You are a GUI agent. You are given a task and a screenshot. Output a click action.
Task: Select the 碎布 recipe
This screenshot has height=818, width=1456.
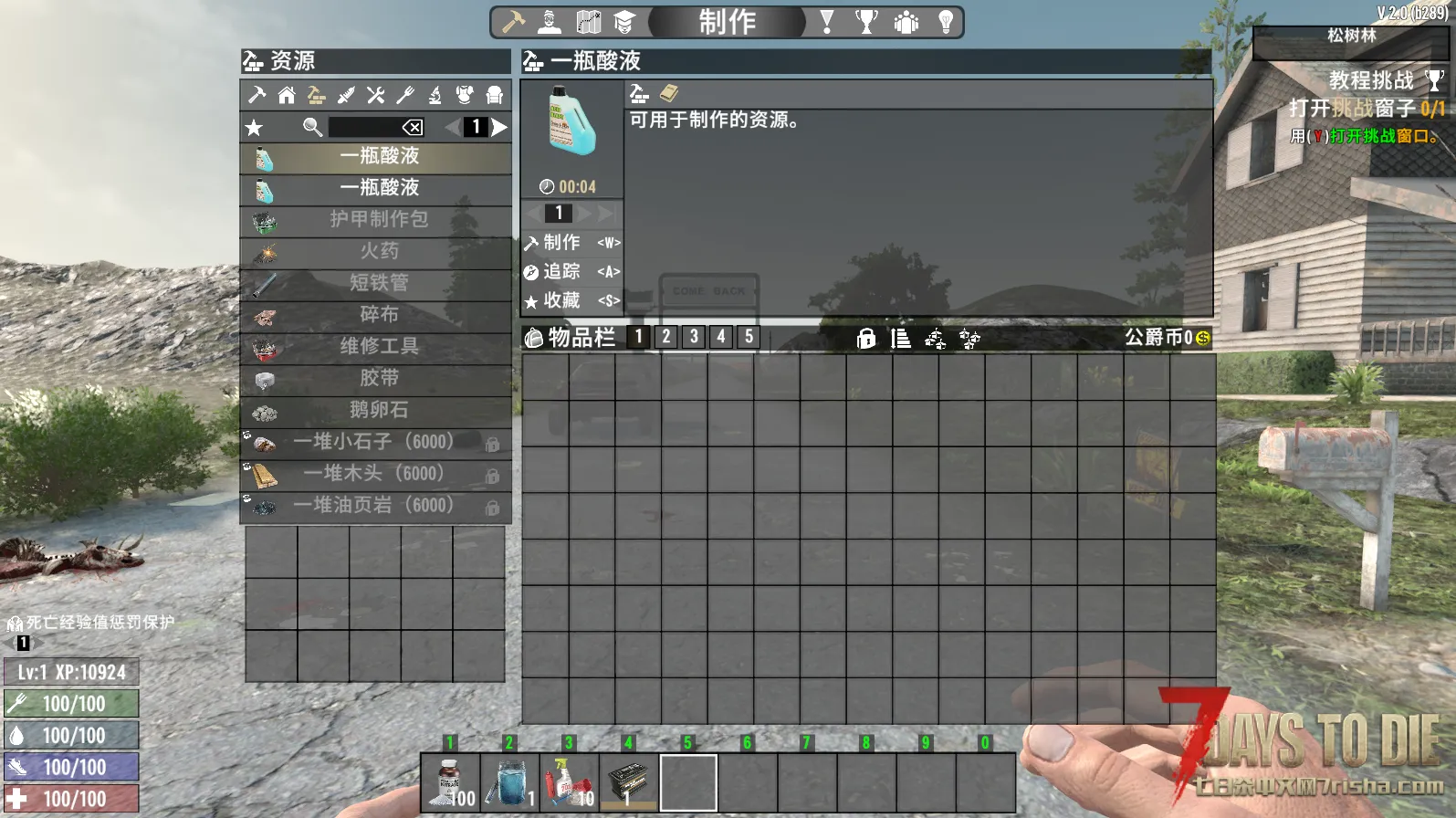point(375,316)
